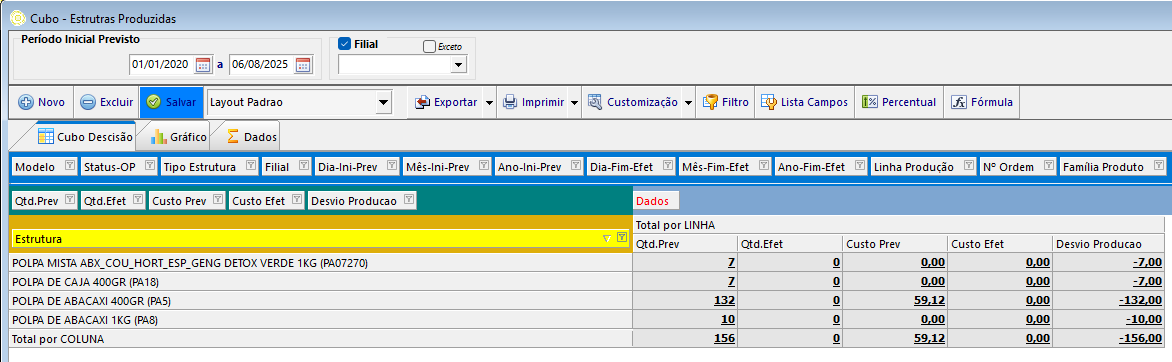Viewport: 1172px width, 362px height.
Task: Expand the Exportar dropdown arrow
Action: point(489,102)
